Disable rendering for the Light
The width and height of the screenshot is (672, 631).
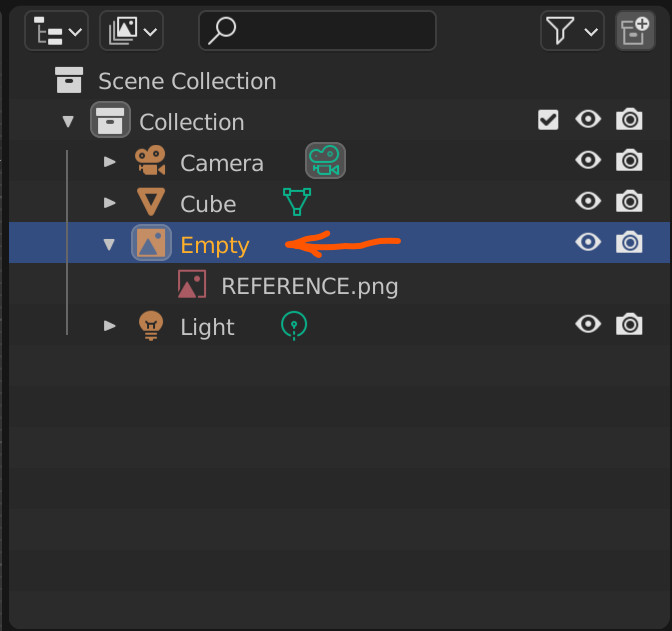pyautogui.click(x=629, y=325)
